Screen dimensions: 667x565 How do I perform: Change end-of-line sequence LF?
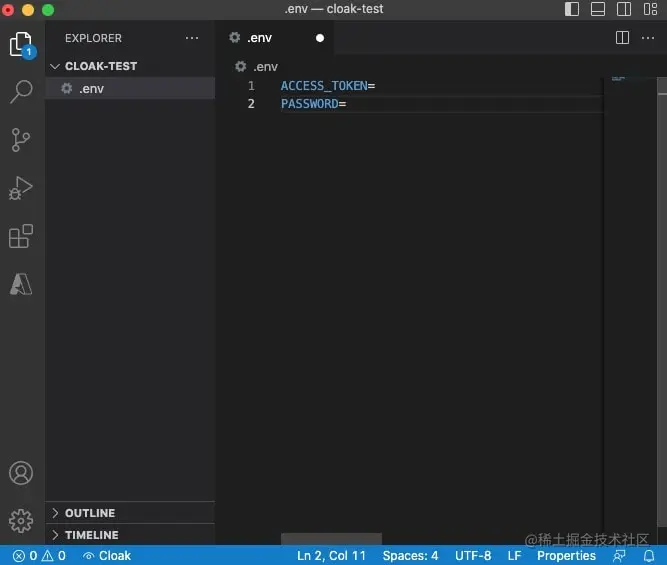514,555
